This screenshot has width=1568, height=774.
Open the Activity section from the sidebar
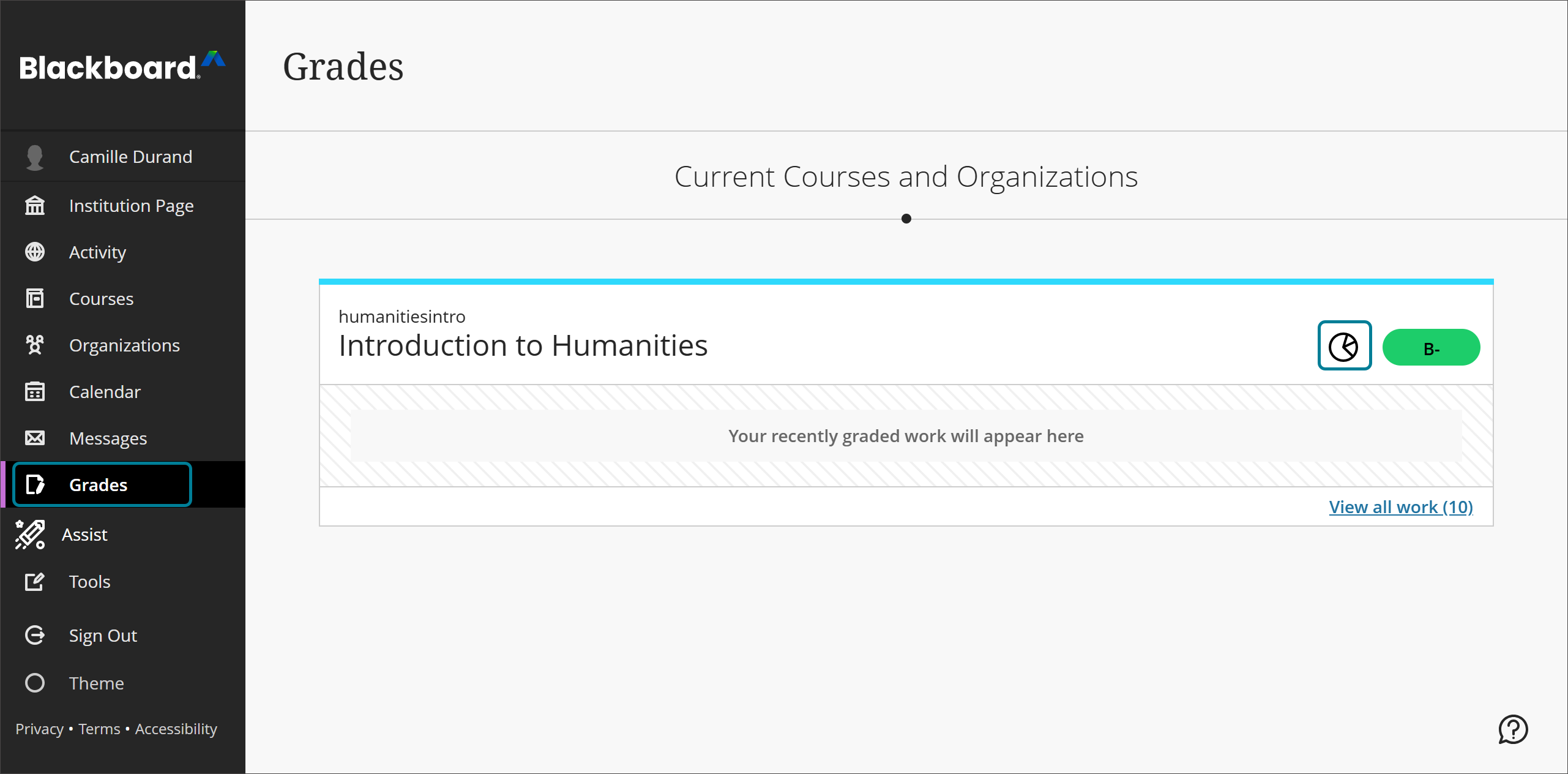[35, 252]
